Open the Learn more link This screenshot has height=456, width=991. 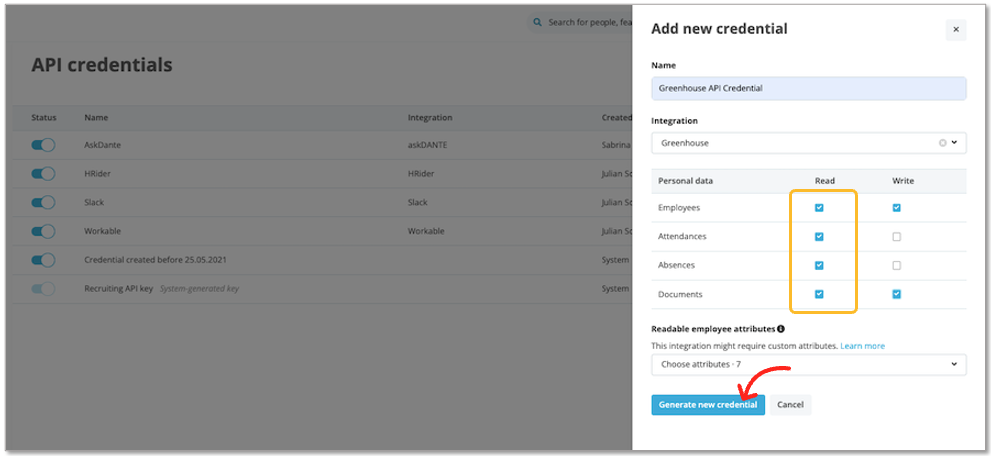[862, 346]
